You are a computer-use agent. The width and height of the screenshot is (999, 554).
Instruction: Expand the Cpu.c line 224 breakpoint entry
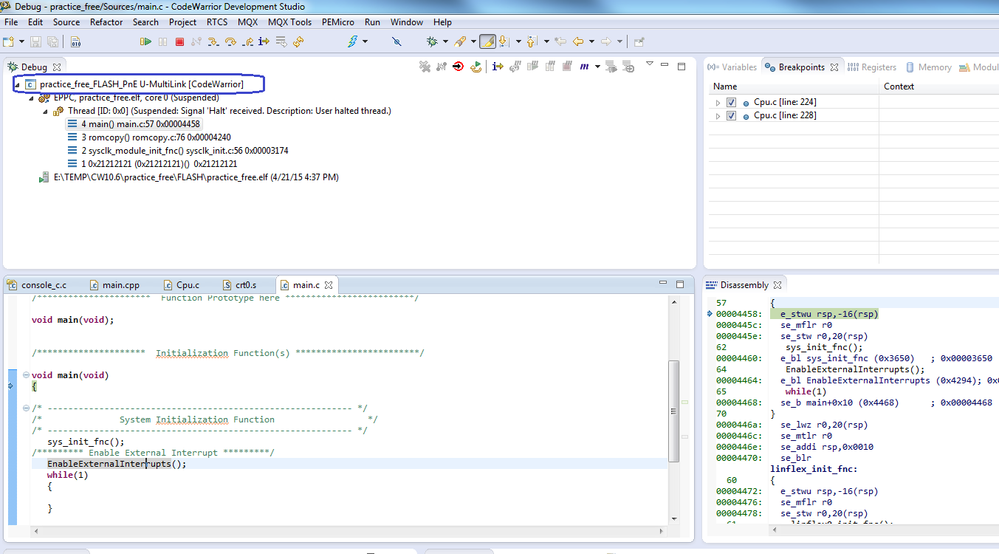[717, 103]
